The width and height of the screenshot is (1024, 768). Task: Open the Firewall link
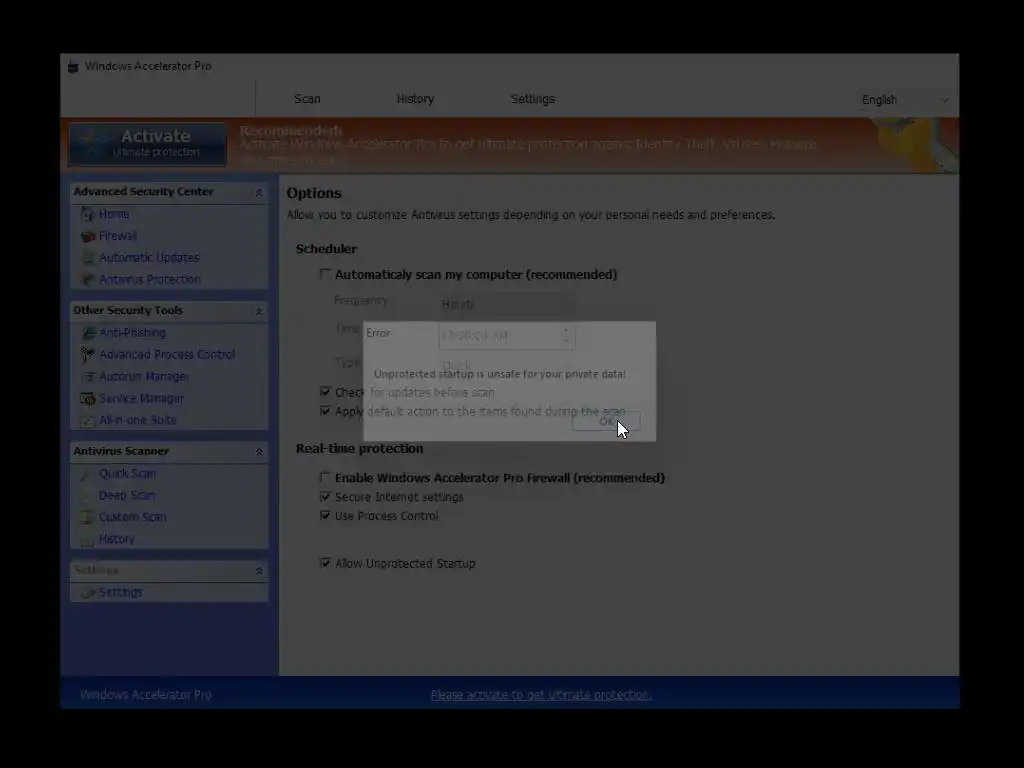[x=118, y=236]
